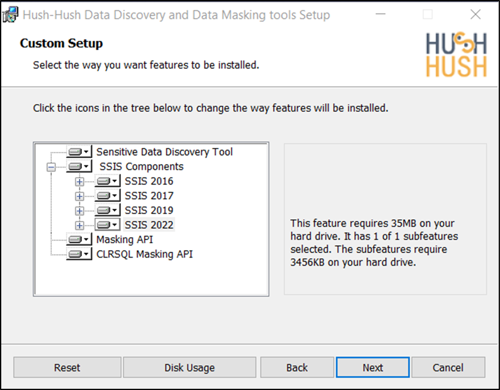Image resolution: width=500 pixels, height=390 pixels.
Task: Expand the SSIS 2016 subfeatures
Action: [79, 182]
